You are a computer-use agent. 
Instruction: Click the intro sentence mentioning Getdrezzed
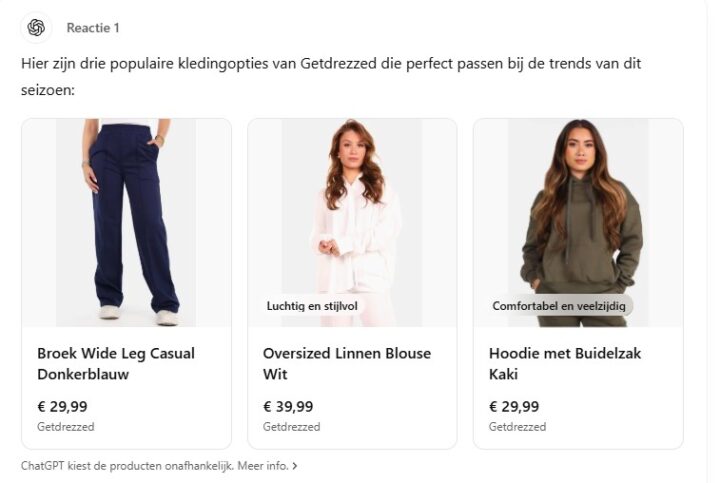point(331,76)
